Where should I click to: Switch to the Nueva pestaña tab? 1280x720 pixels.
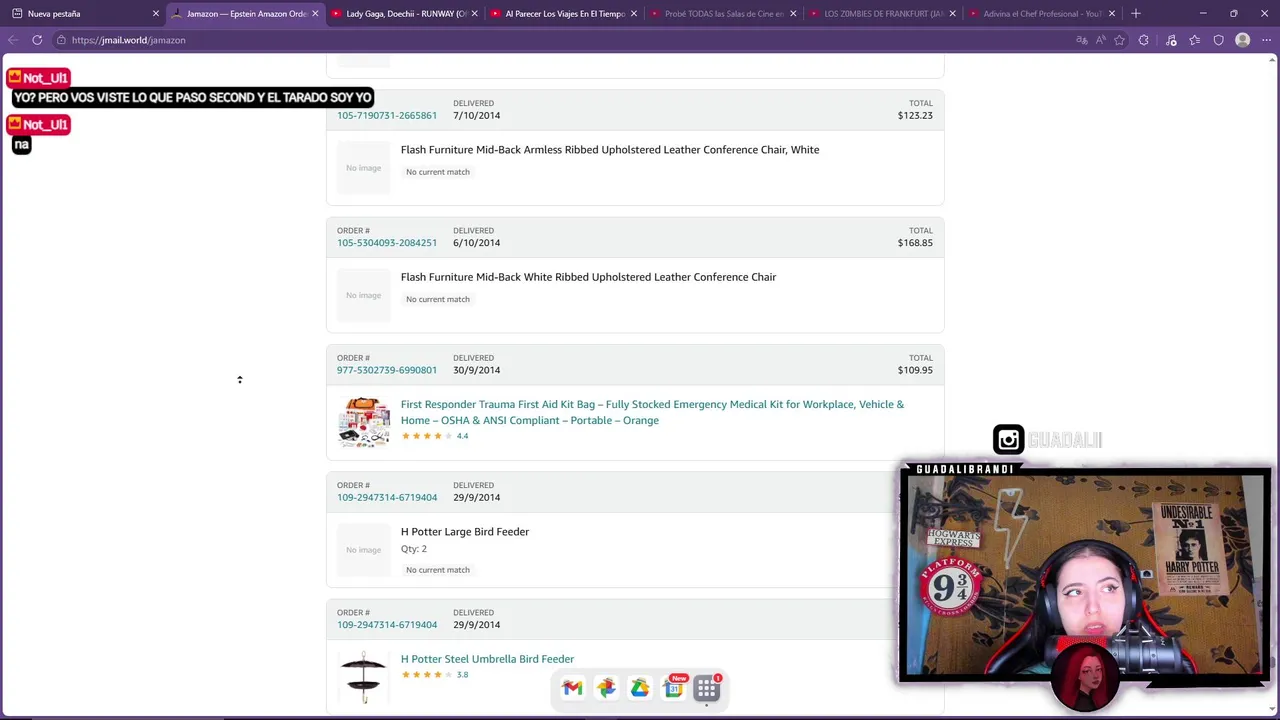point(84,14)
